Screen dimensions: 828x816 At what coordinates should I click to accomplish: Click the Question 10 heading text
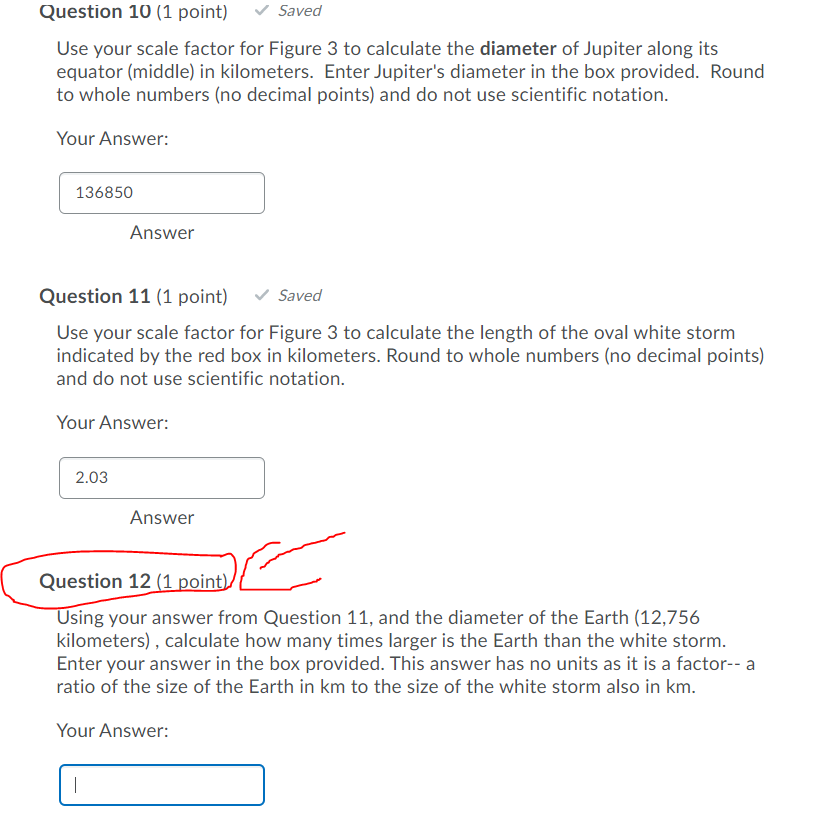click(94, 11)
